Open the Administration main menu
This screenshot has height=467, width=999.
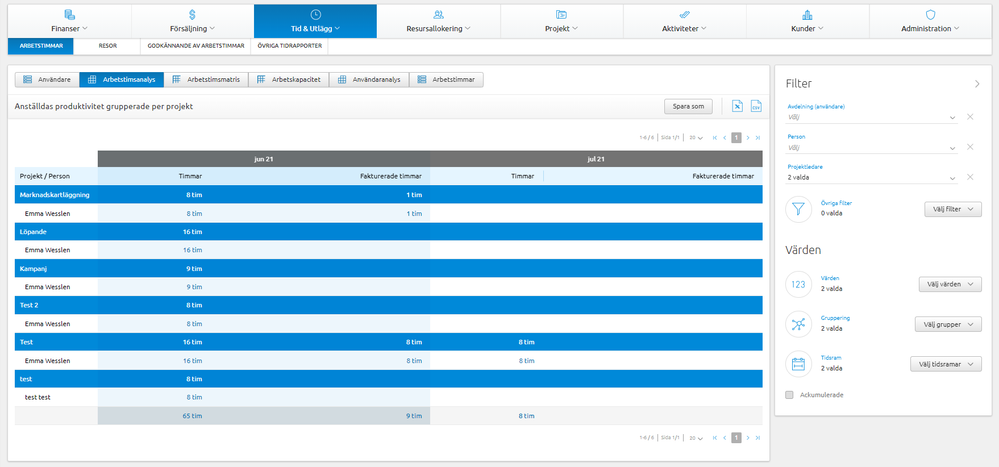[x=930, y=22]
